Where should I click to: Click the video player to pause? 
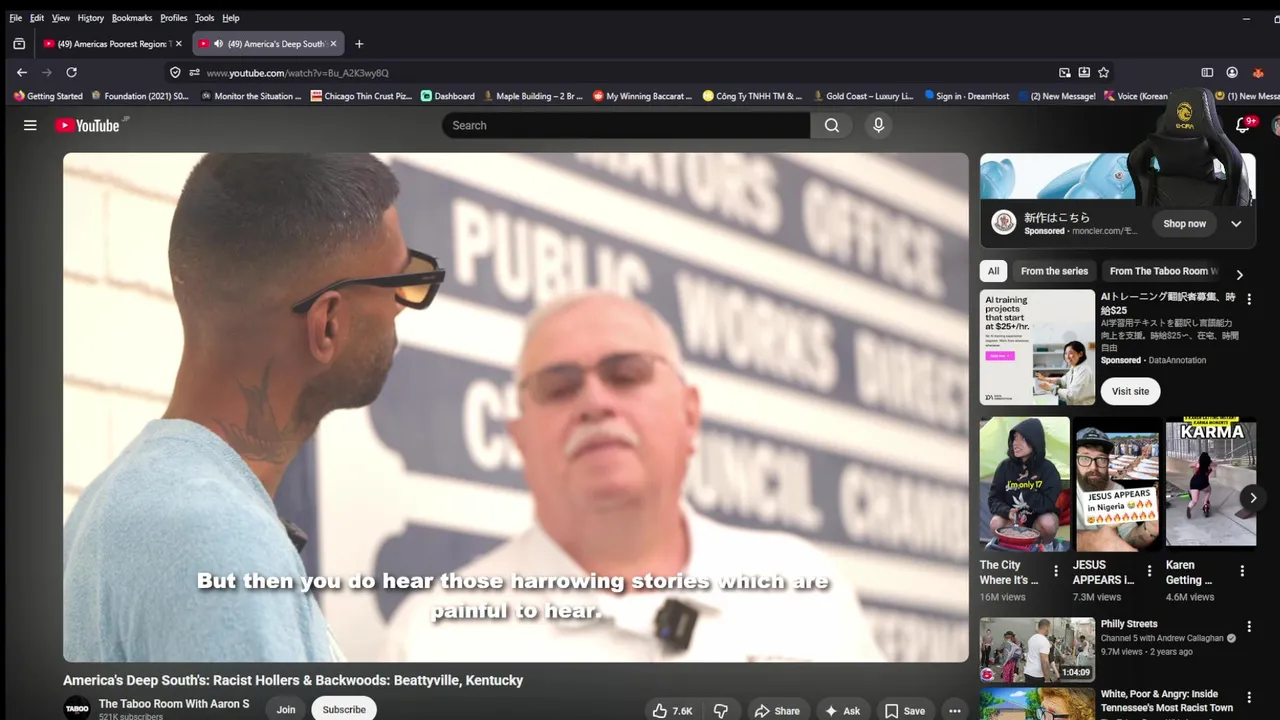(x=516, y=407)
